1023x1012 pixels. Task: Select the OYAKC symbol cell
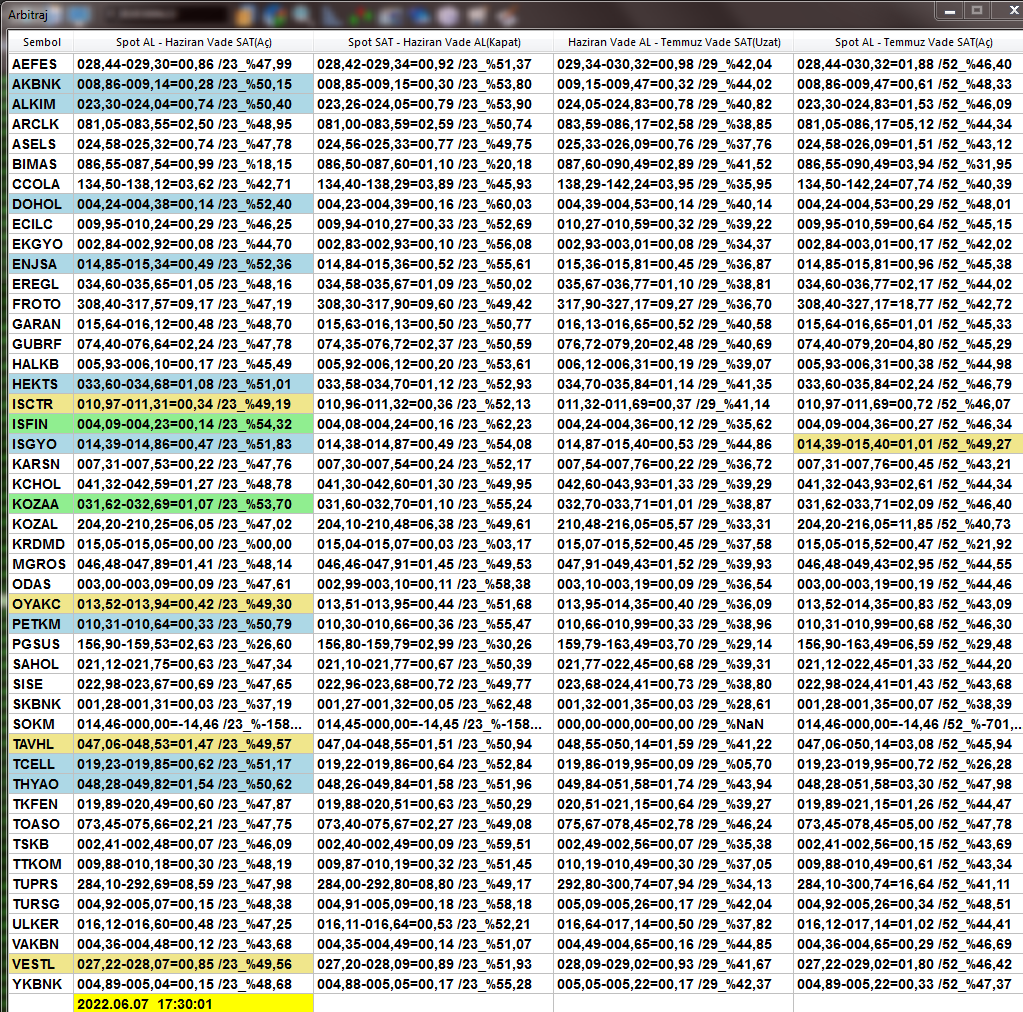pyautogui.click(x=41, y=604)
